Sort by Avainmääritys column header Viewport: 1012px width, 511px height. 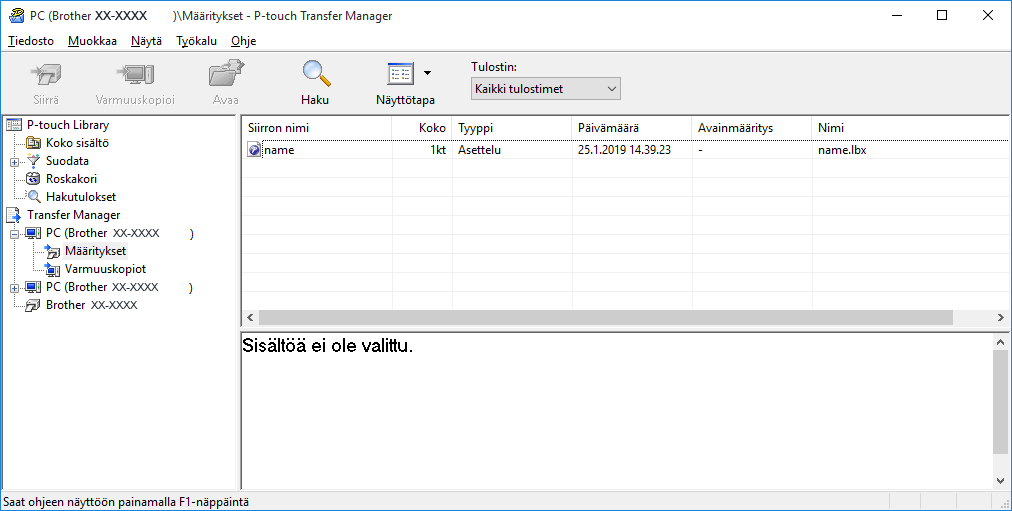(752, 128)
